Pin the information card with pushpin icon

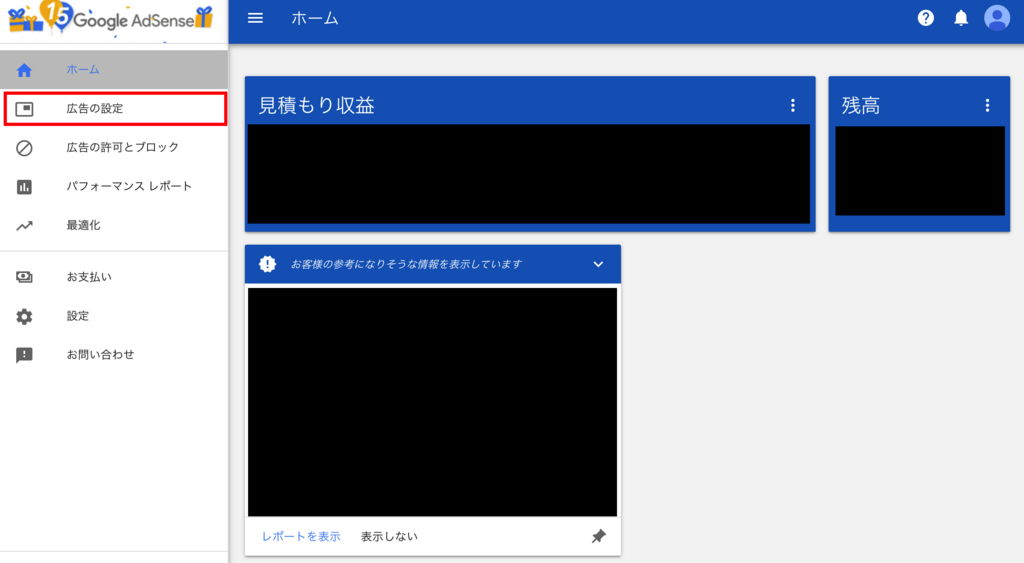click(598, 536)
